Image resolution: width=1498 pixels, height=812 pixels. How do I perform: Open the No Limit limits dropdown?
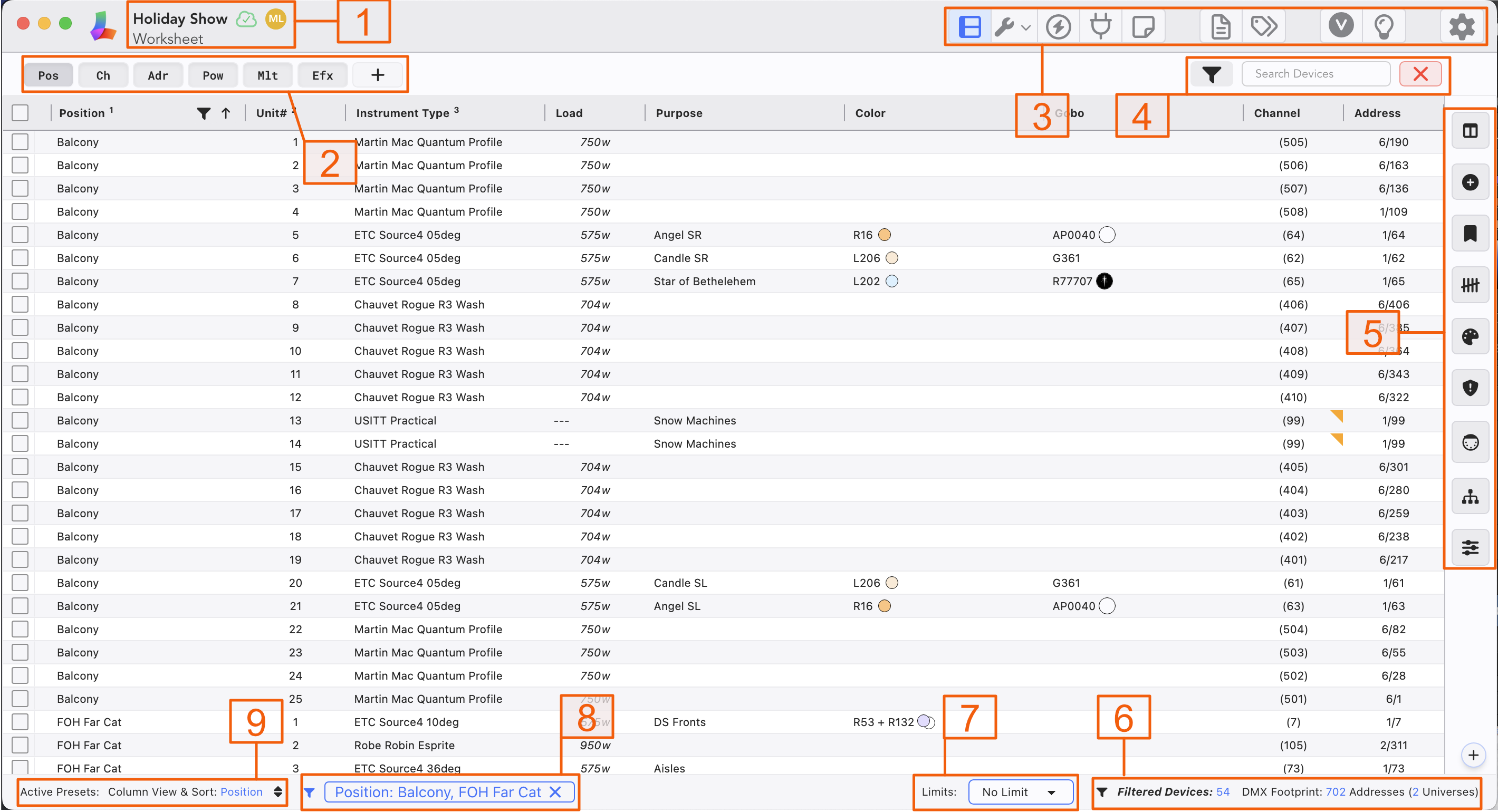[x=1020, y=791]
